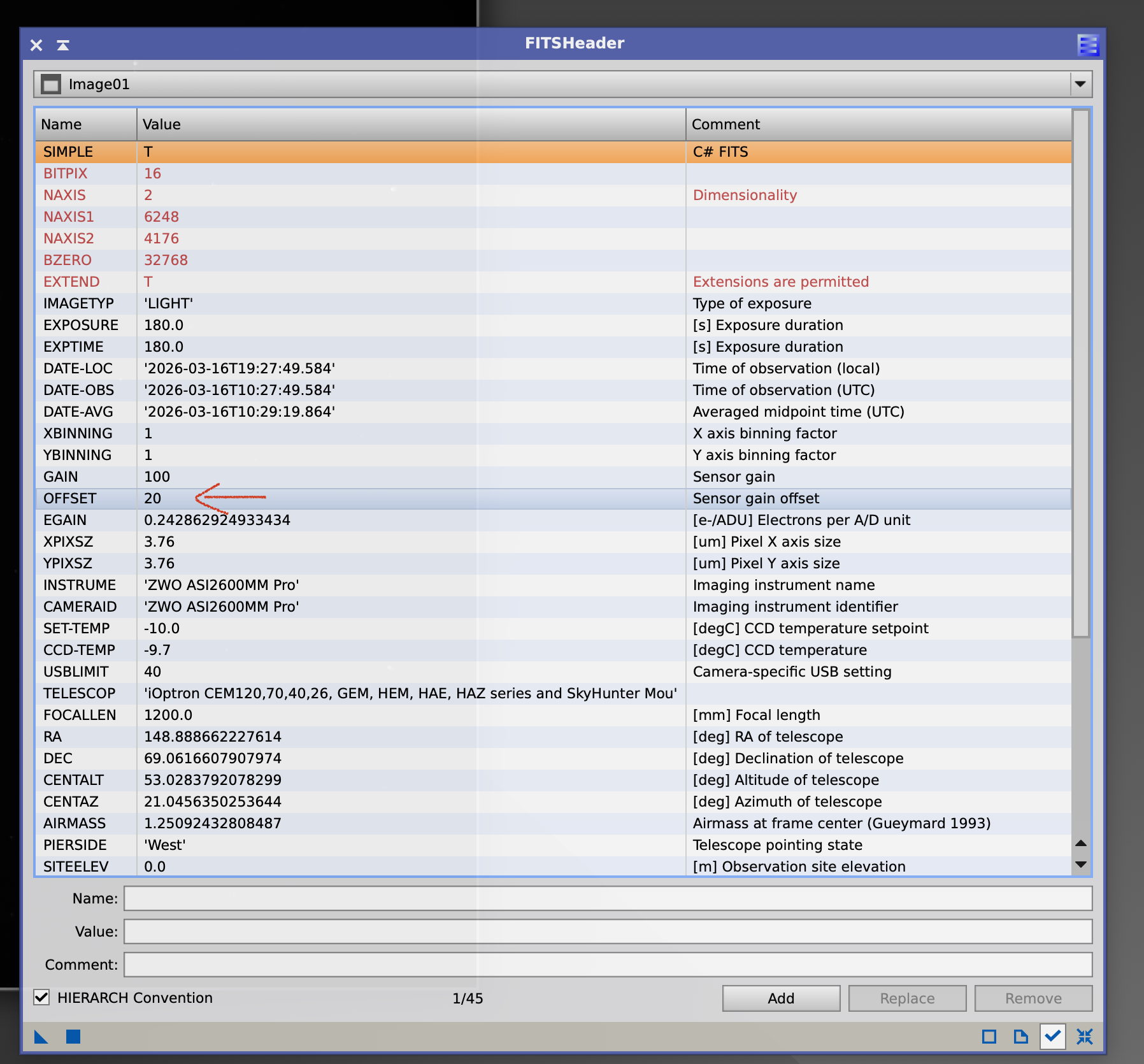
Task: Reset the tool with crossed-arrows icon
Action: pos(1085,1037)
